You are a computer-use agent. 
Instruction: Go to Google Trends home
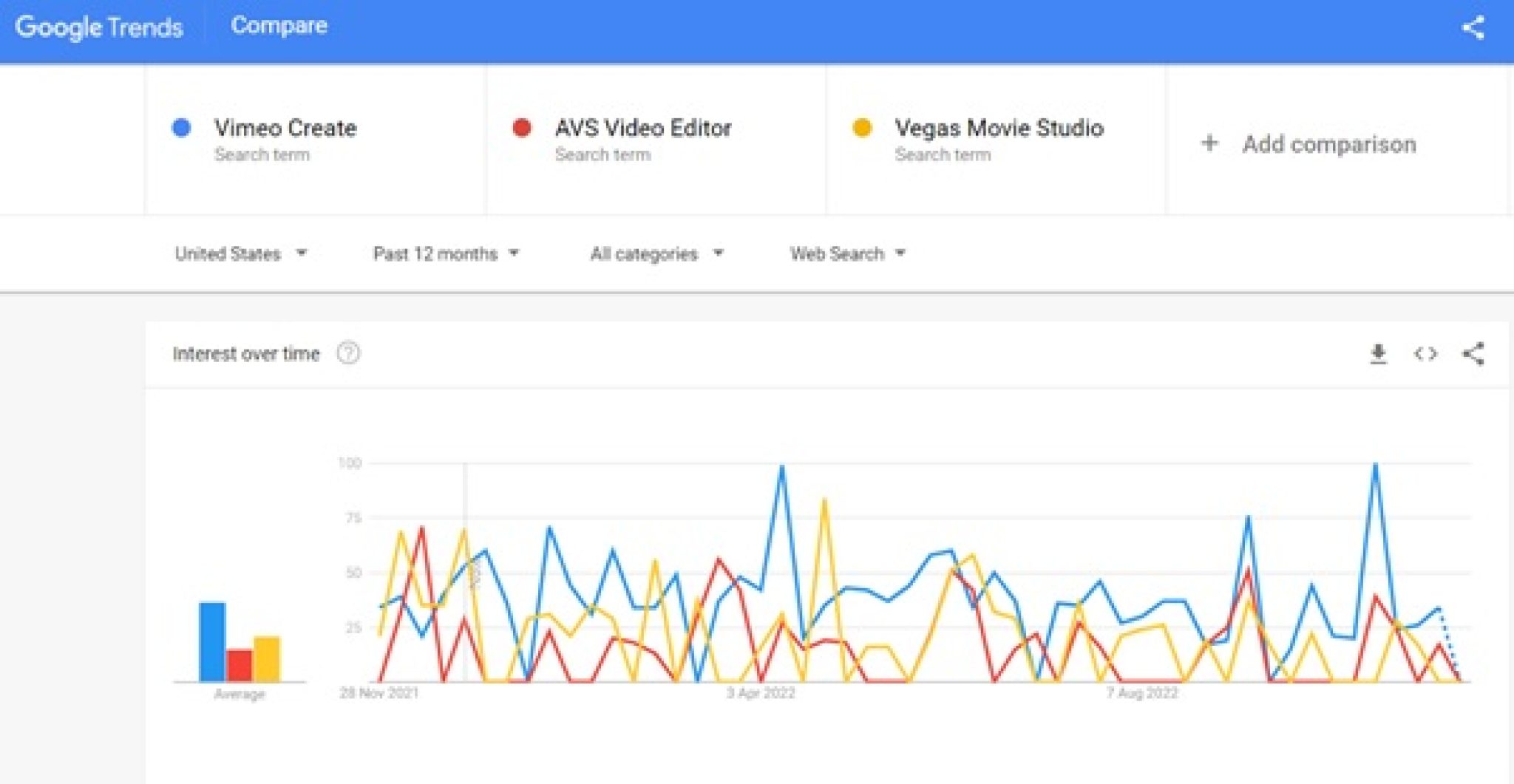(98, 27)
